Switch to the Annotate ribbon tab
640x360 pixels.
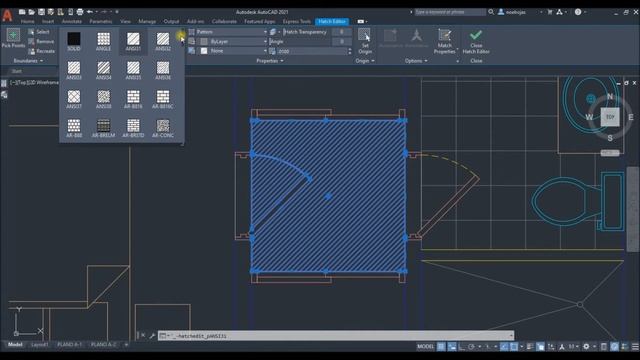tap(72, 21)
